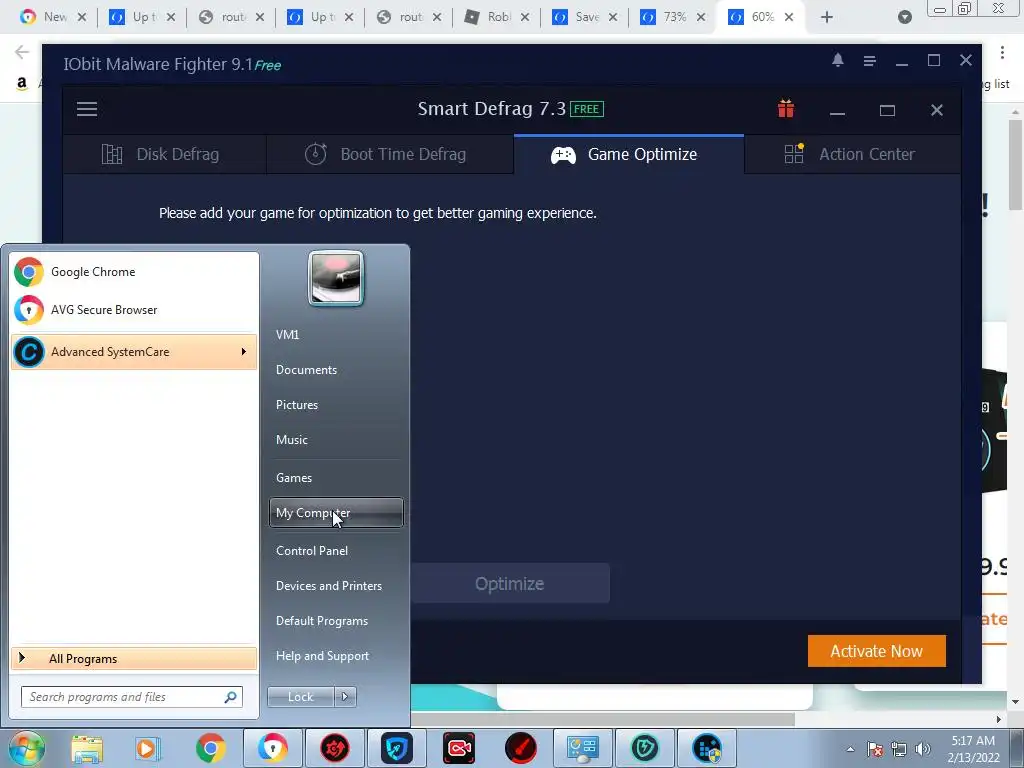Viewport: 1024px width, 768px height.
Task: Click the taskbar clock showing 5:17 AM
Action: [973, 749]
